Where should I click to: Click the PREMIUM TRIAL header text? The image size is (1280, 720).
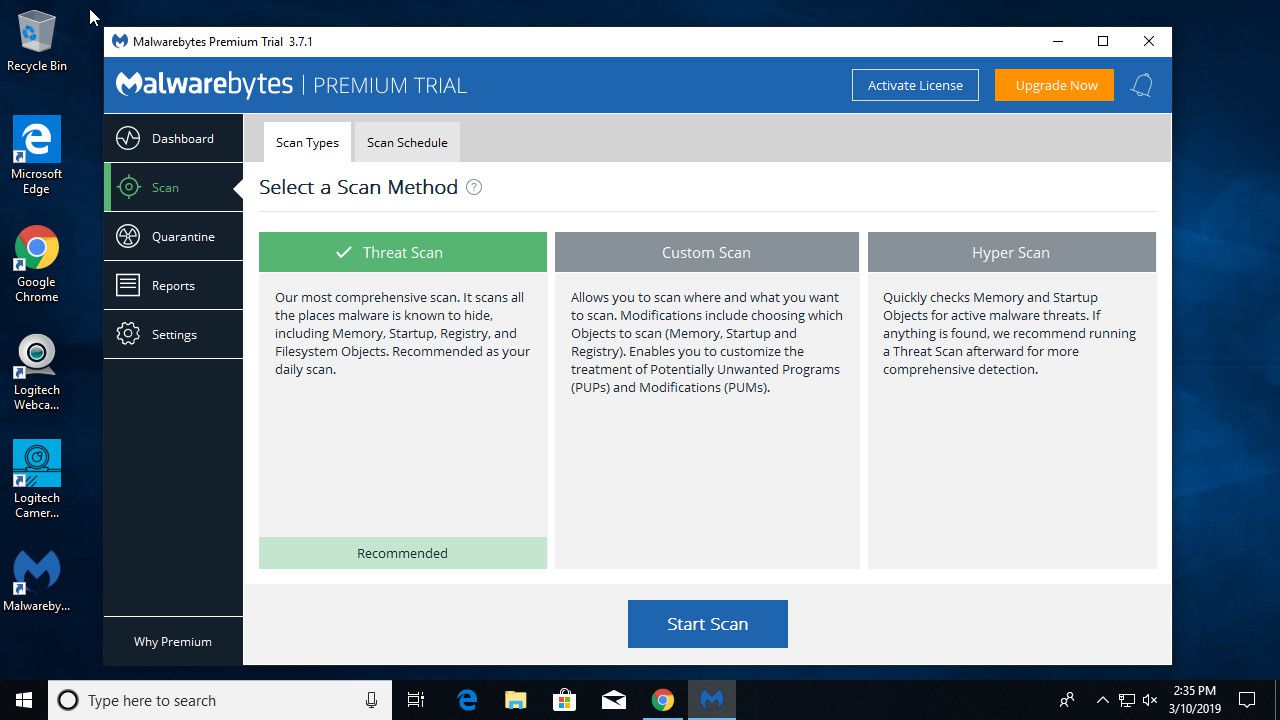tap(390, 85)
